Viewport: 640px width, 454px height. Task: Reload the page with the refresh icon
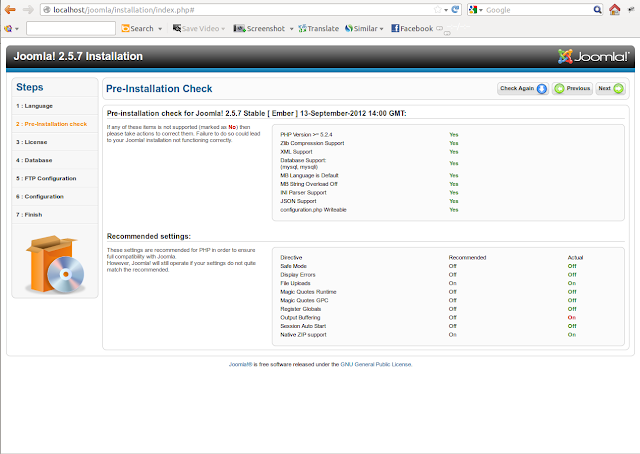(x=456, y=9)
